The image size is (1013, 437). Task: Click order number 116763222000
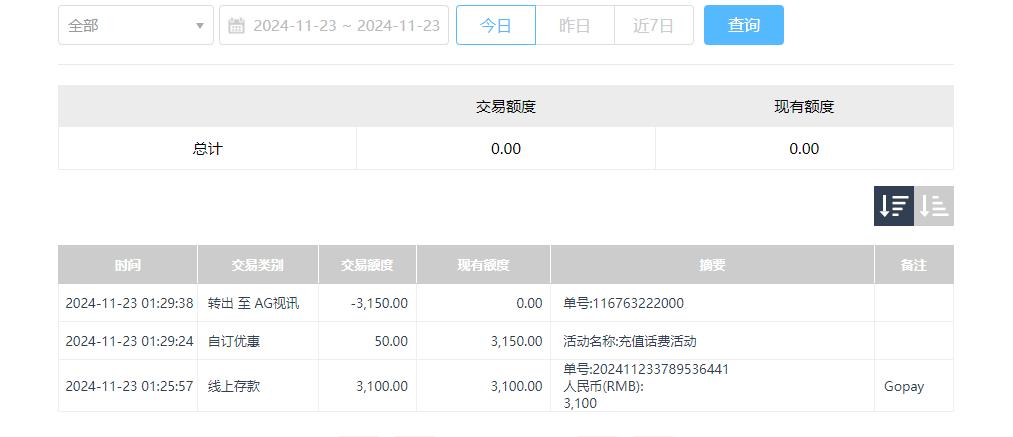(x=624, y=303)
